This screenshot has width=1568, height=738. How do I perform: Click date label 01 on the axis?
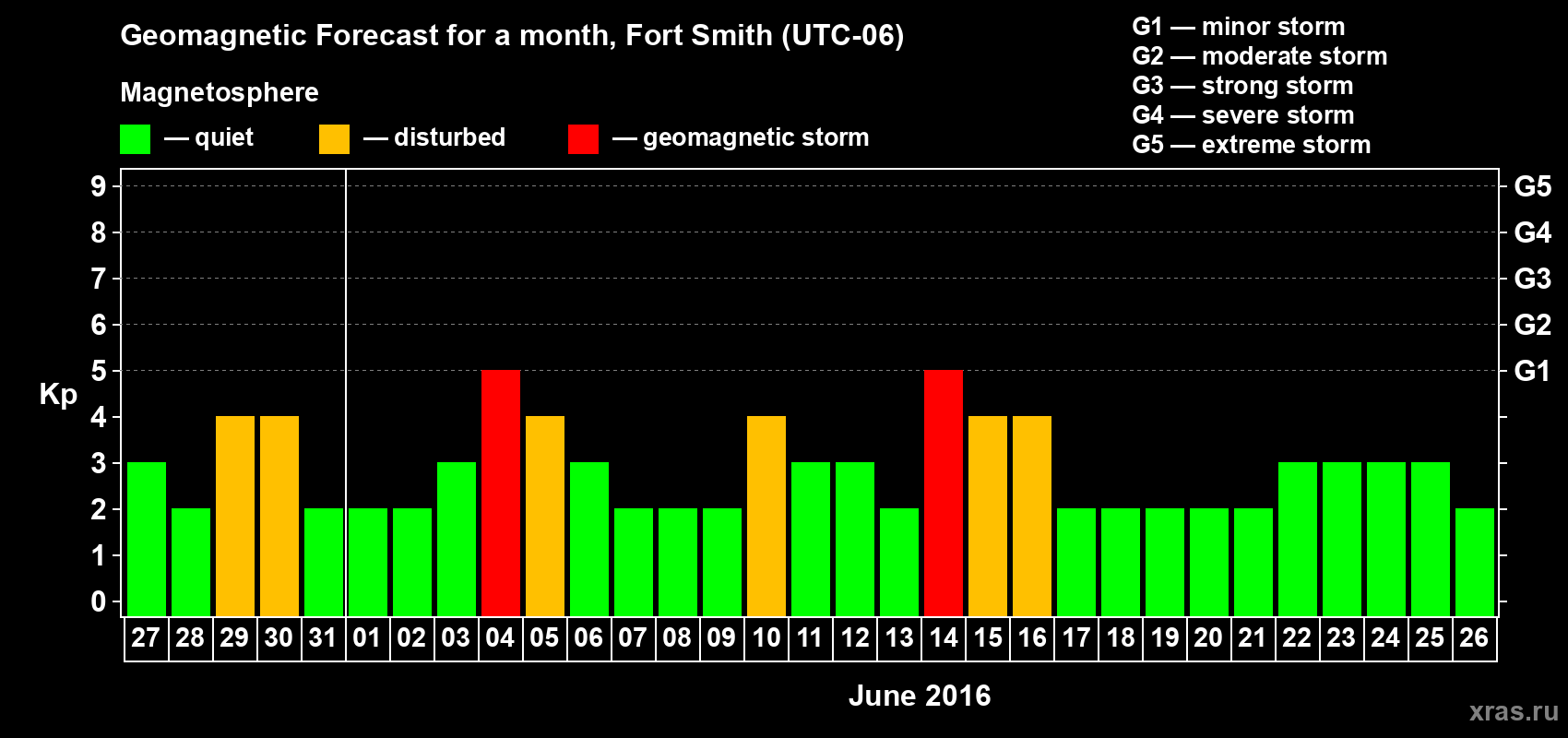pyautogui.click(x=367, y=638)
